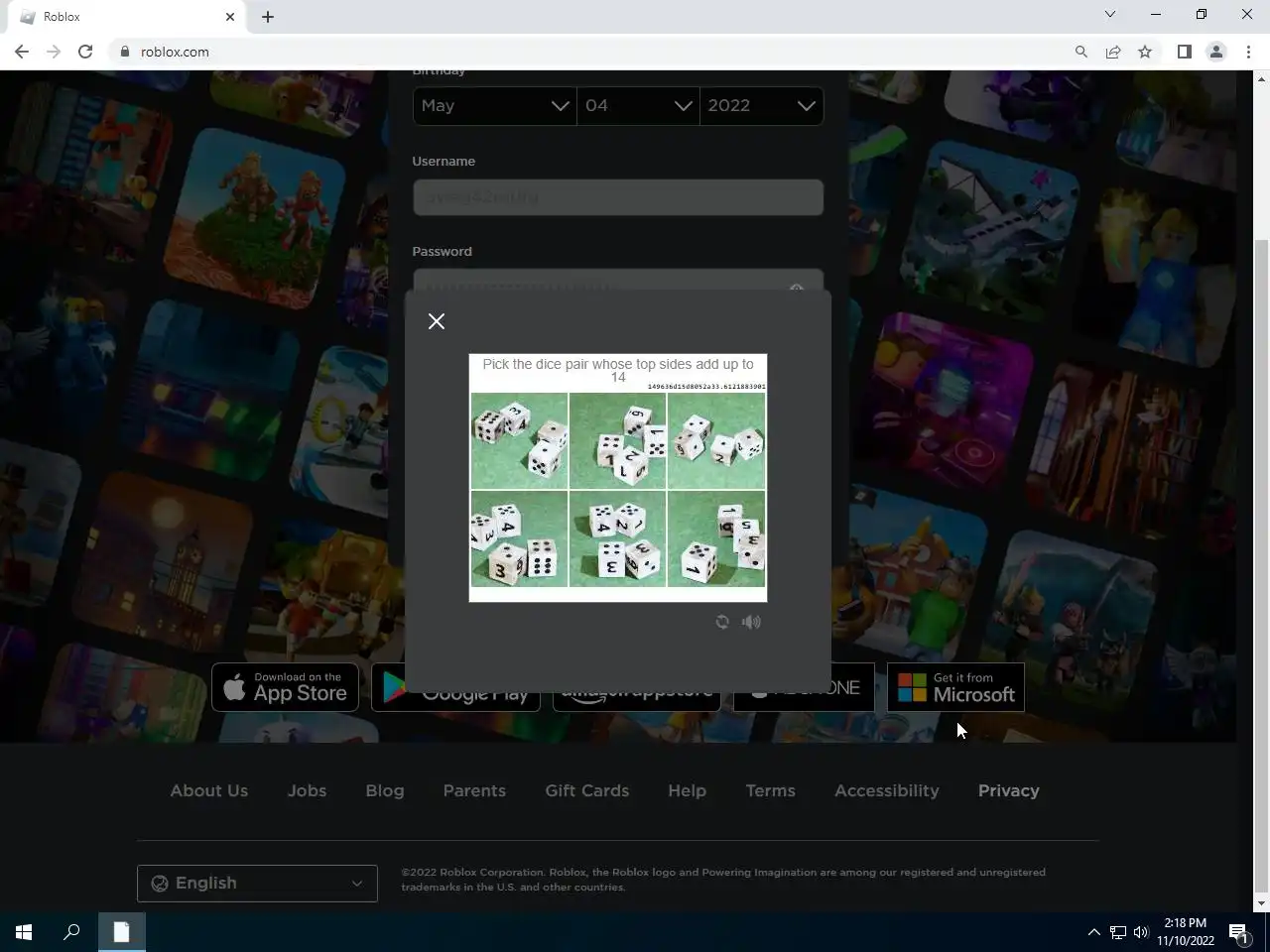Switch to the audio captcha challenge

[751, 622]
